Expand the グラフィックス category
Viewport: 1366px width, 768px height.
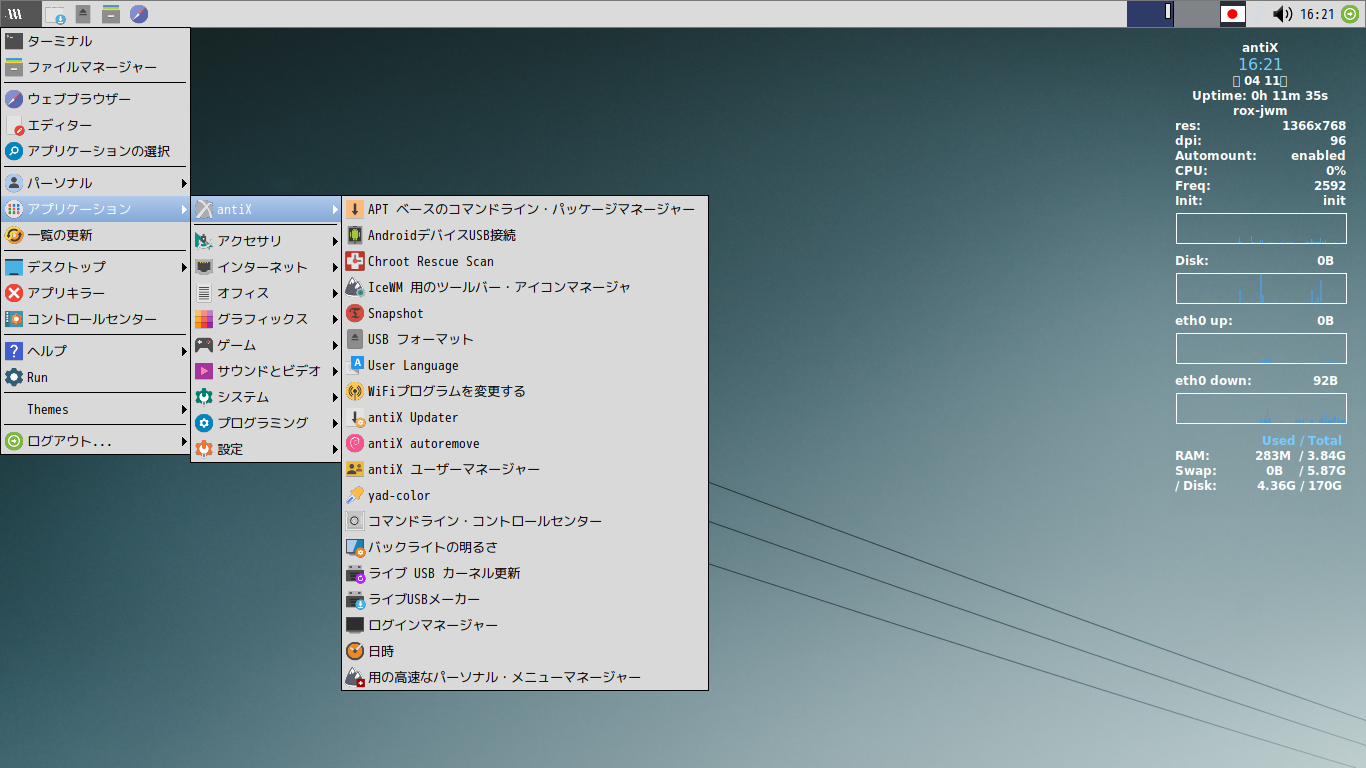(266, 319)
